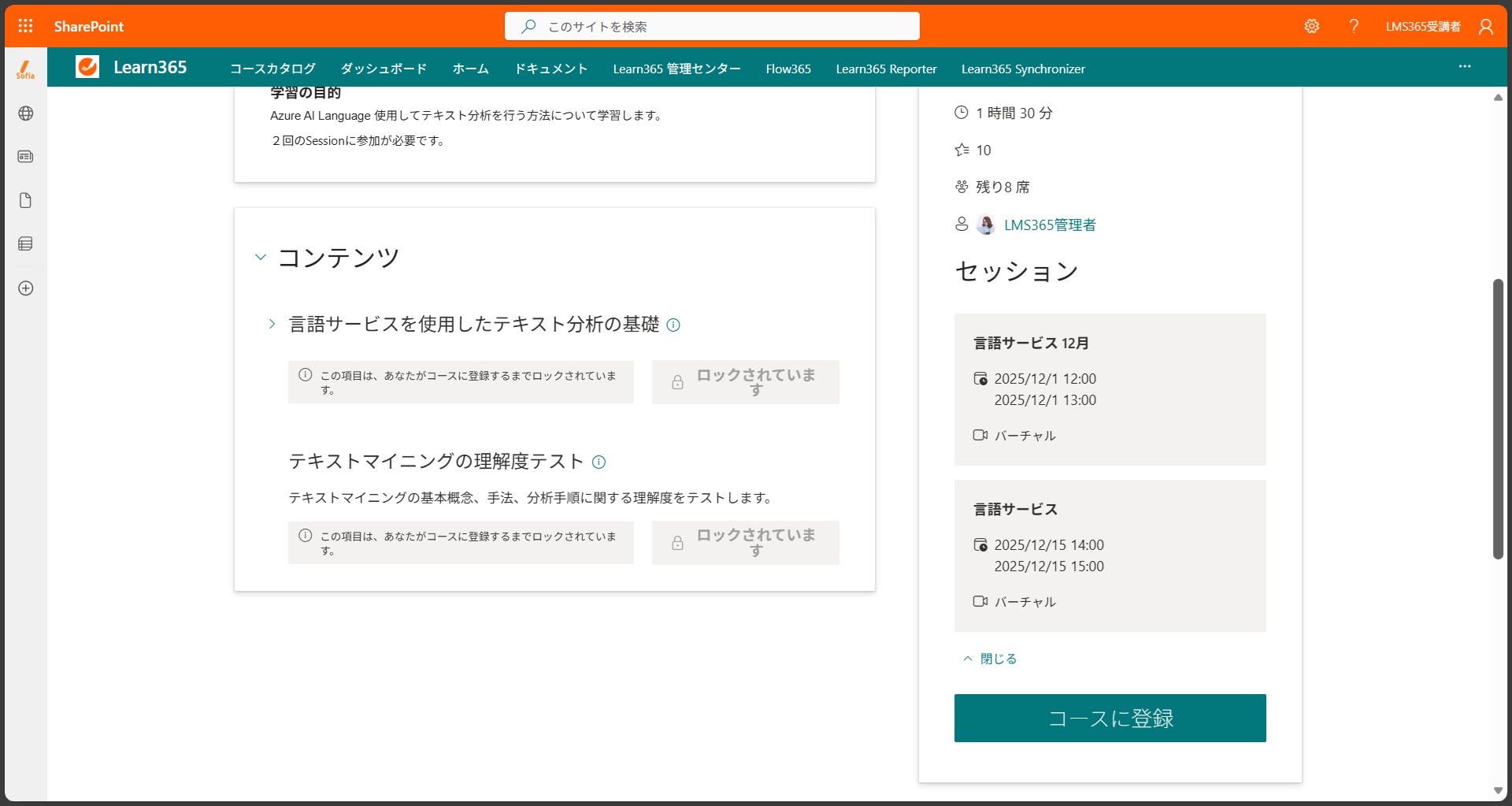Click info icon beside テキストマイニングの理解度テスト
1512x806 pixels.
coord(598,462)
